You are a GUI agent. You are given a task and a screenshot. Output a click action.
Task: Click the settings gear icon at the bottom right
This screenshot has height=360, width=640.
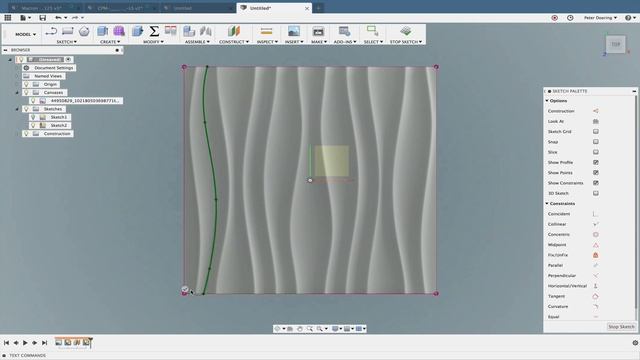coord(635,343)
